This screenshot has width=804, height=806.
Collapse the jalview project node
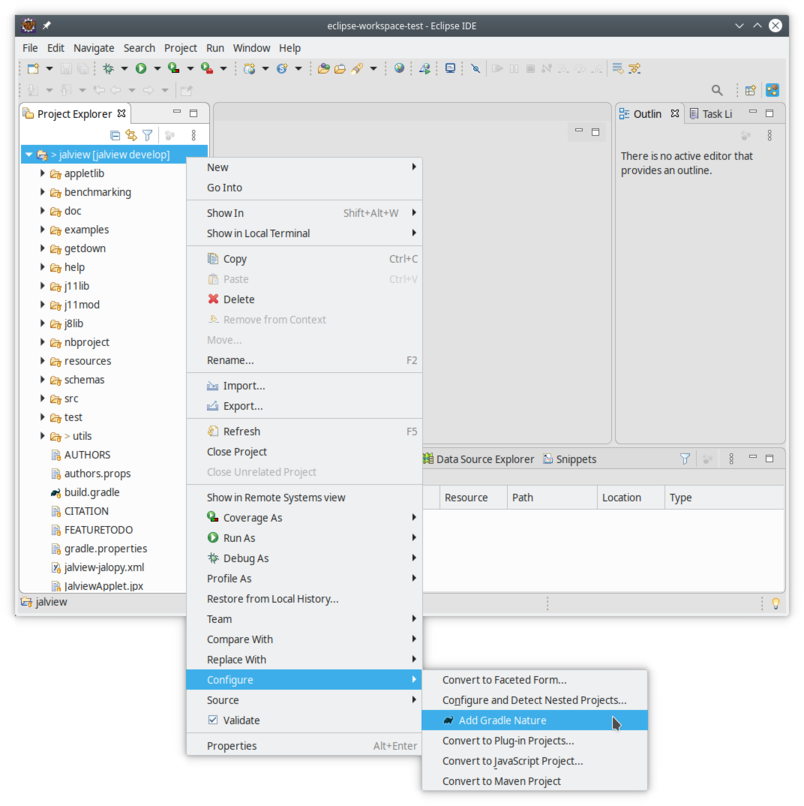coord(29,154)
